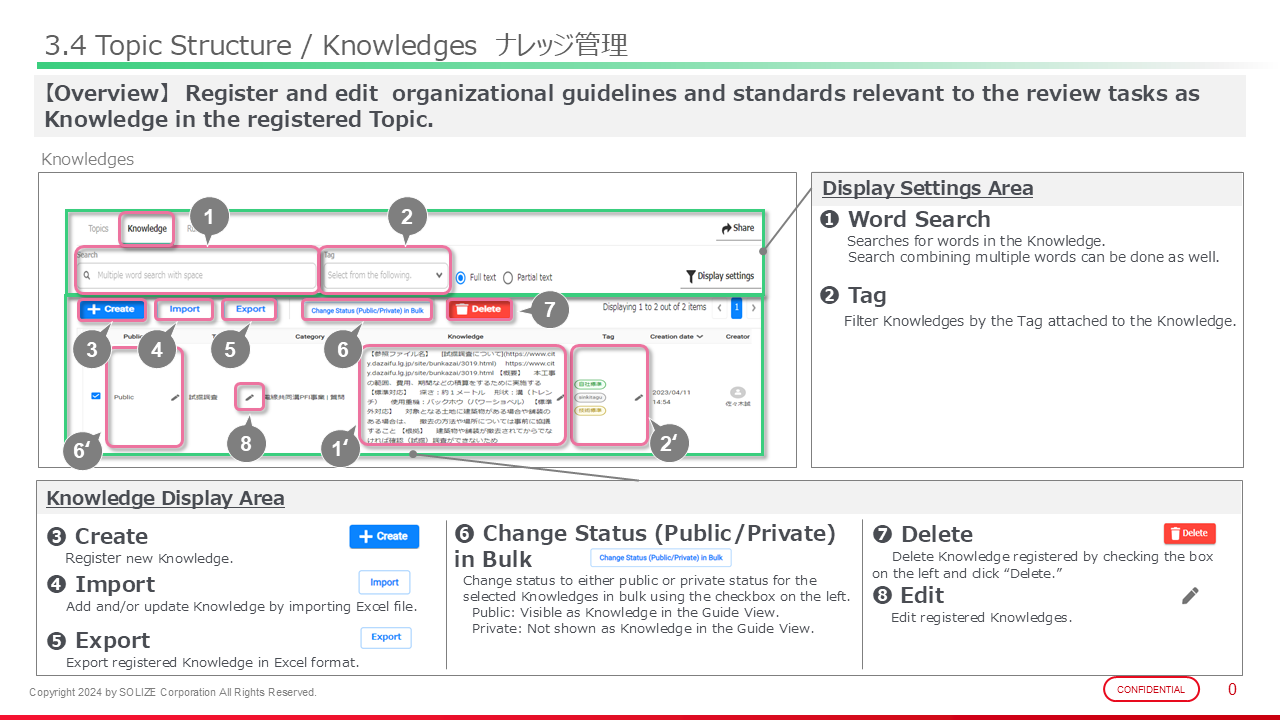Viewport: 1280px width, 720px height.
Task: Sort by Creation date column arrow
Action: tap(700, 337)
